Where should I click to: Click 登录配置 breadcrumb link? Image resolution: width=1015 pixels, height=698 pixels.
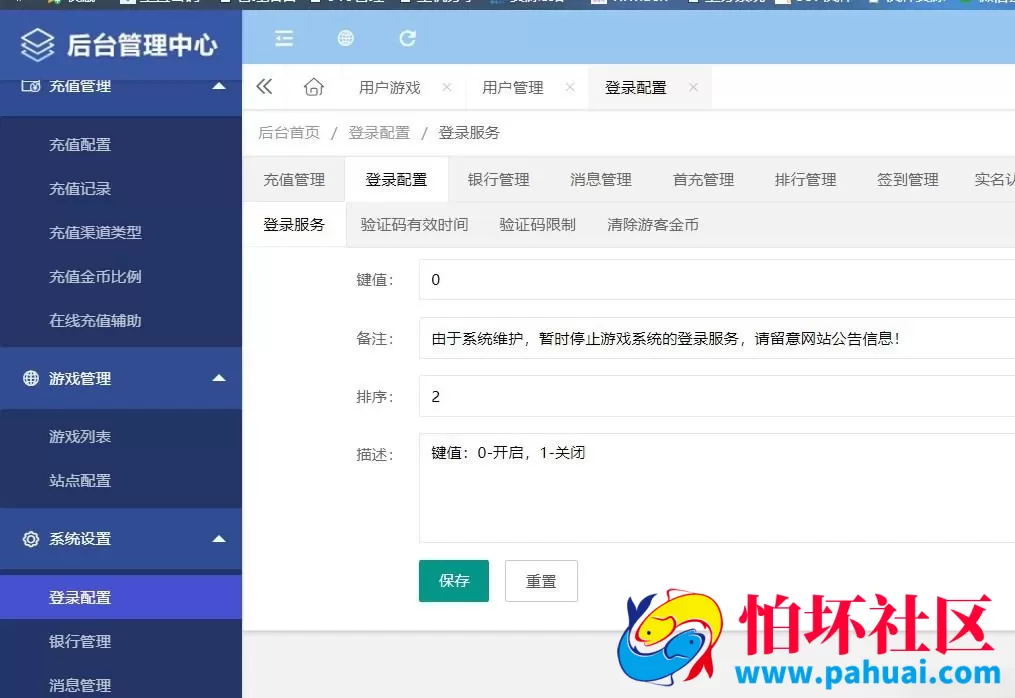click(379, 133)
